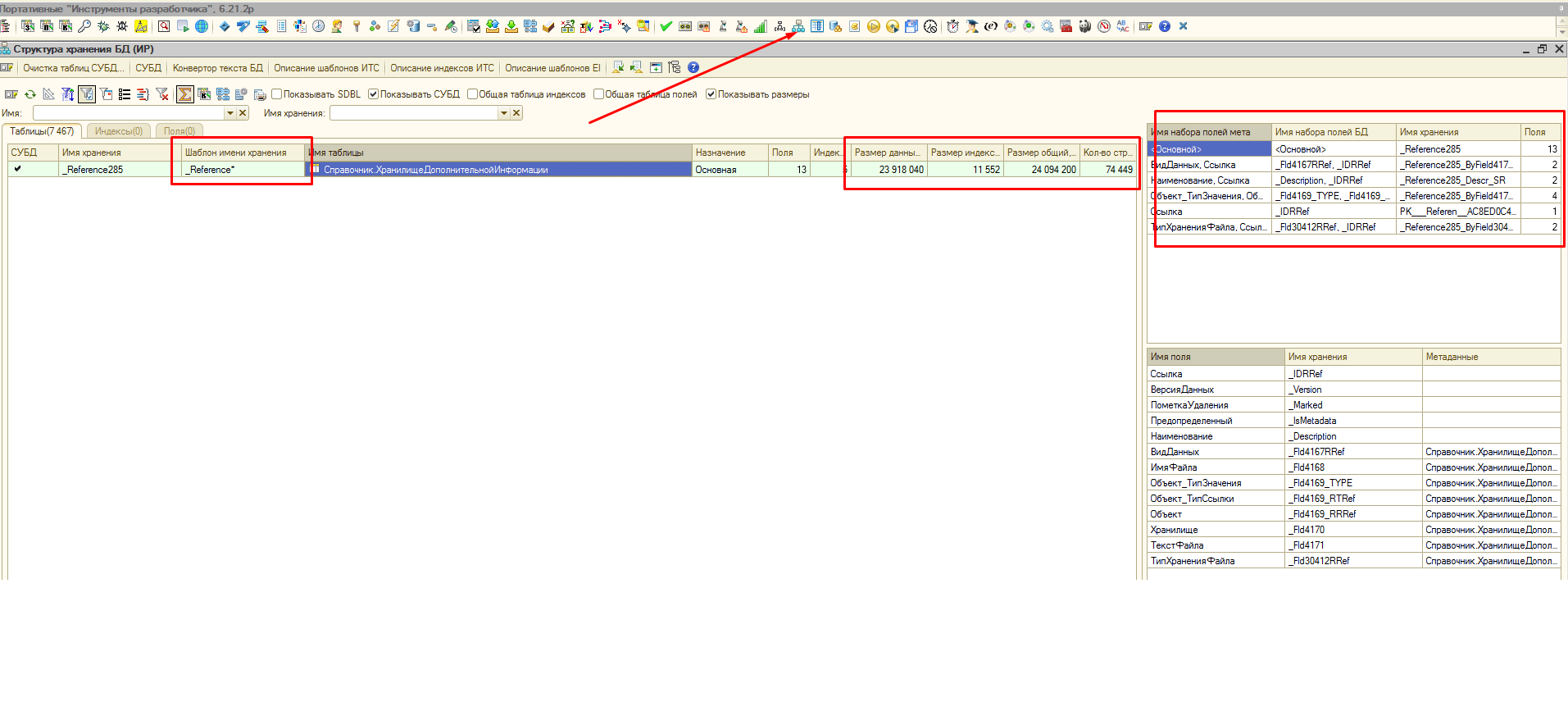The image size is (1568, 702).
Task: Sort by Кол-во стр. column header
Action: (1108, 153)
